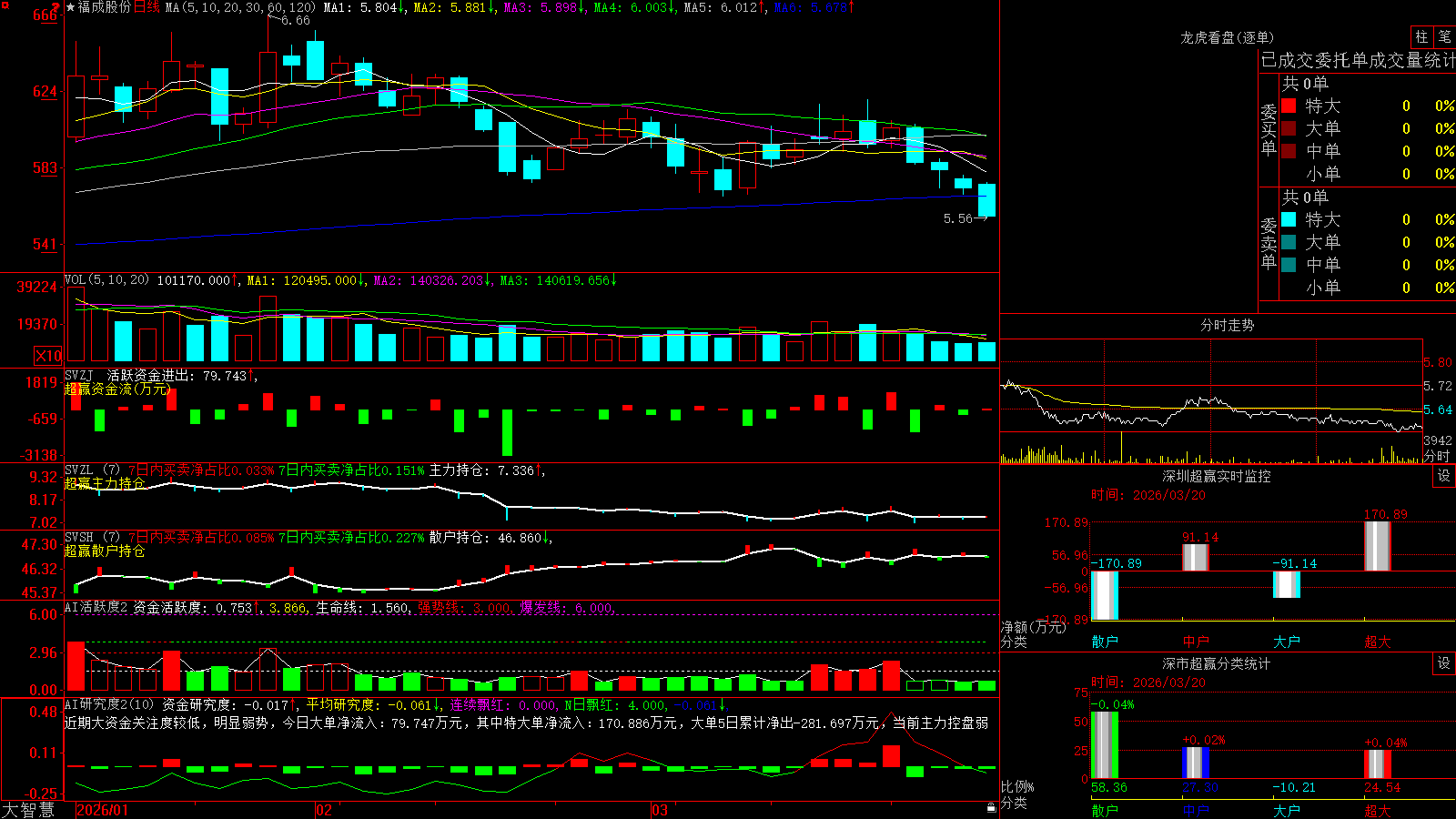The image size is (1456, 819).
Task: Click the star icon before 福成股份
Action: tap(71, 7)
